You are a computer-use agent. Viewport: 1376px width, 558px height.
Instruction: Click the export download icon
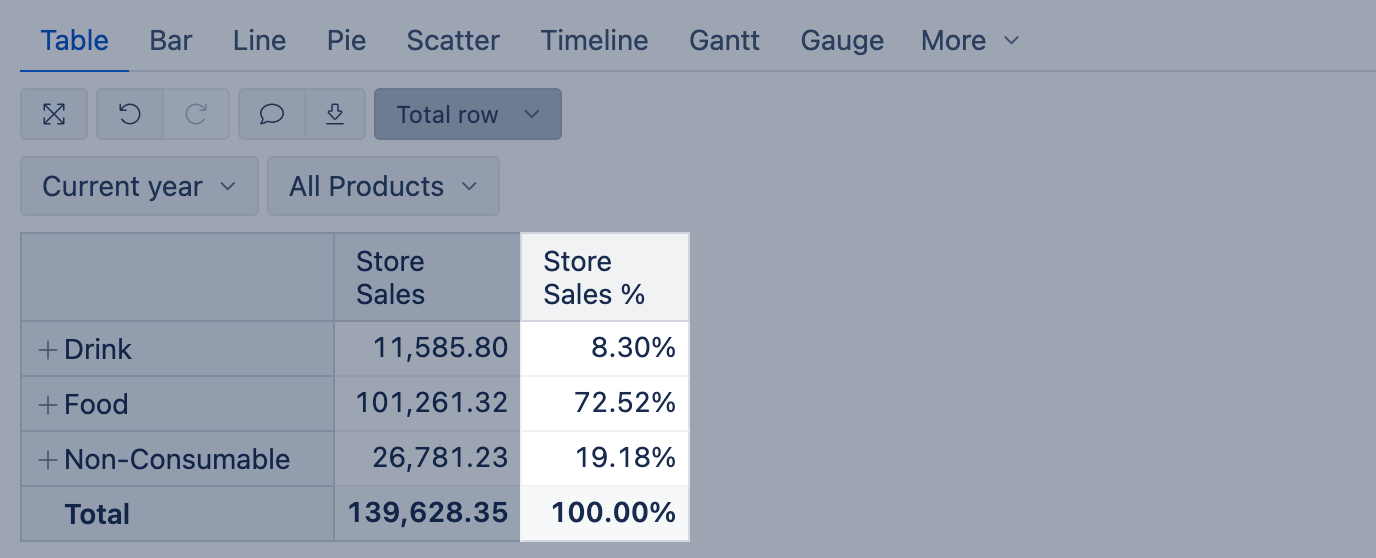pyautogui.click(x=336, y=114)
